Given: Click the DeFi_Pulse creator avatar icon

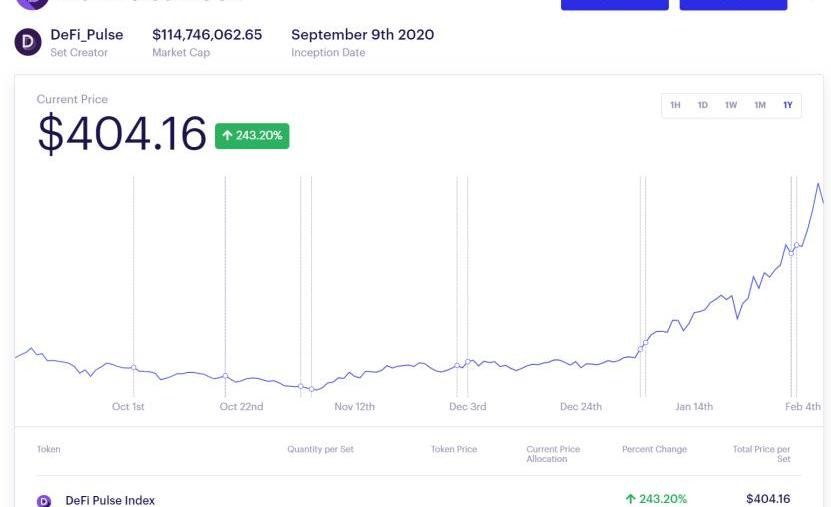Looking at the screenshot, I should click(x=28, y=42).
